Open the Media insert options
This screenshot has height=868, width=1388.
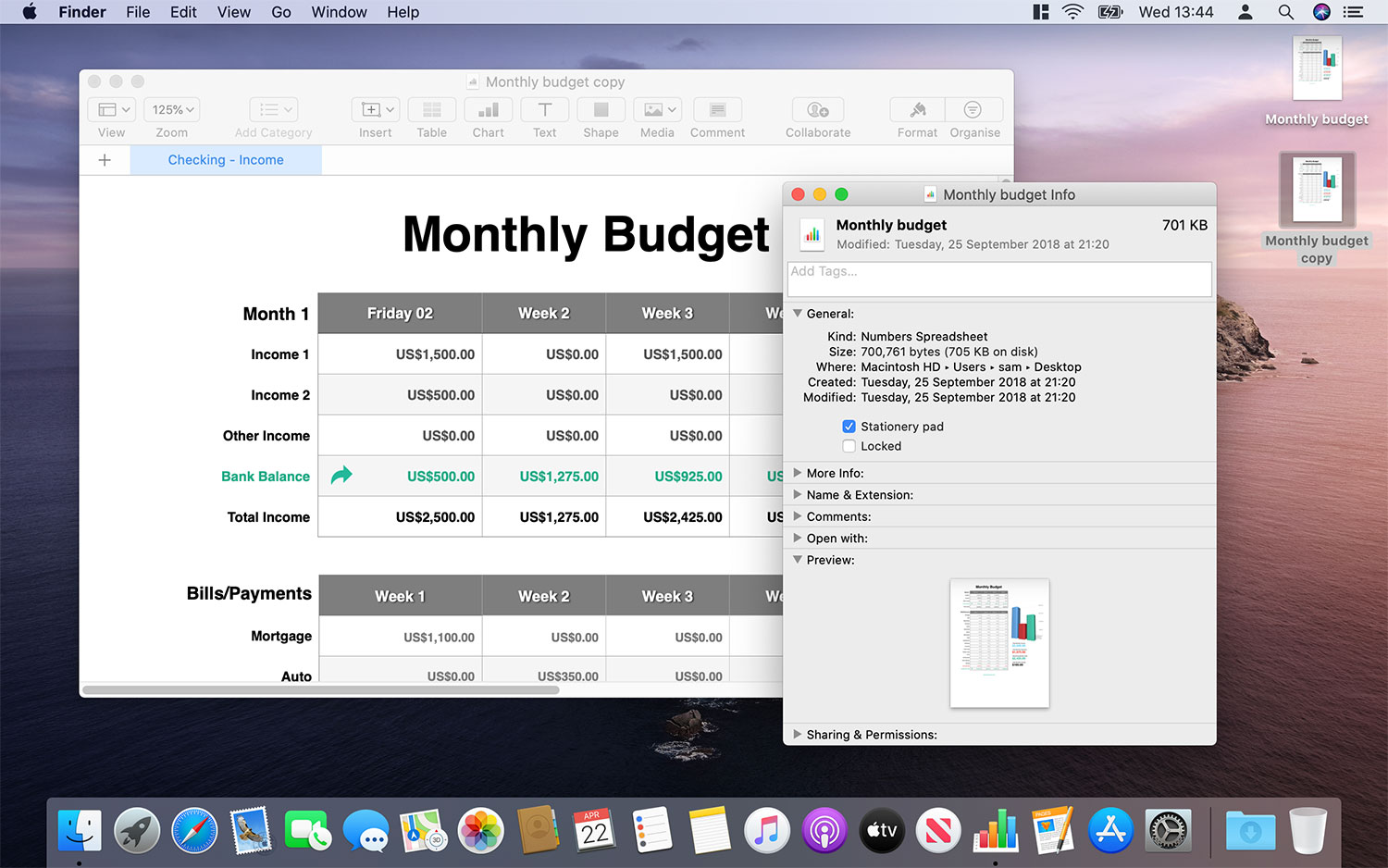(657, 109)
